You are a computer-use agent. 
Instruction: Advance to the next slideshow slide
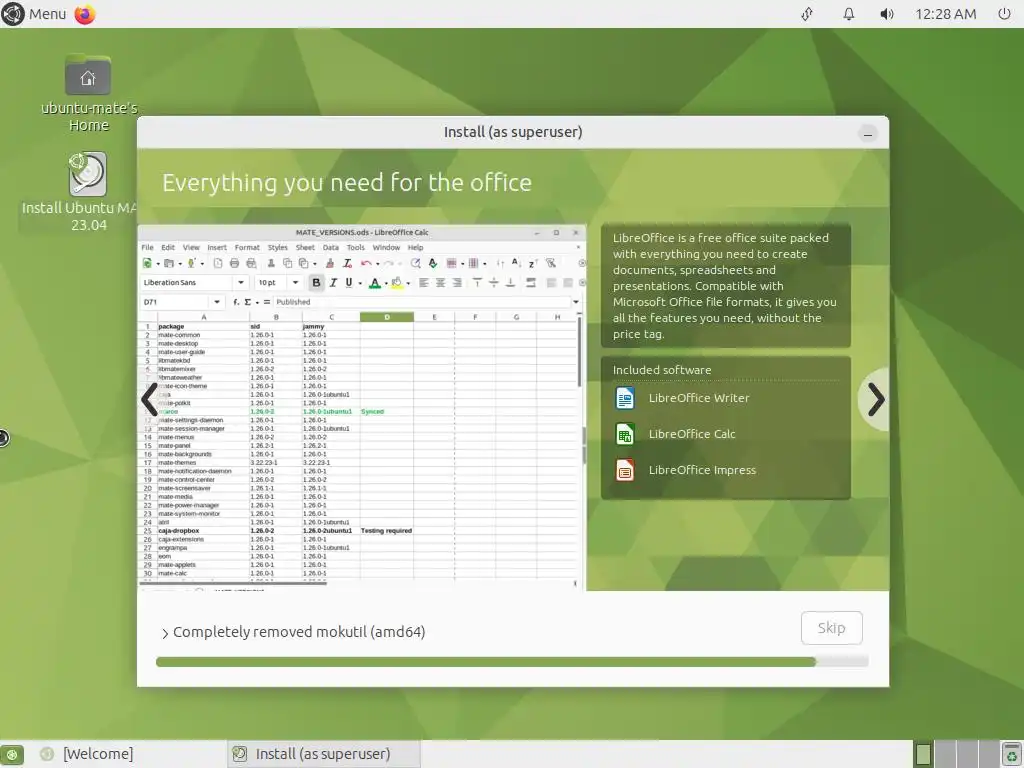coord(875,399)
